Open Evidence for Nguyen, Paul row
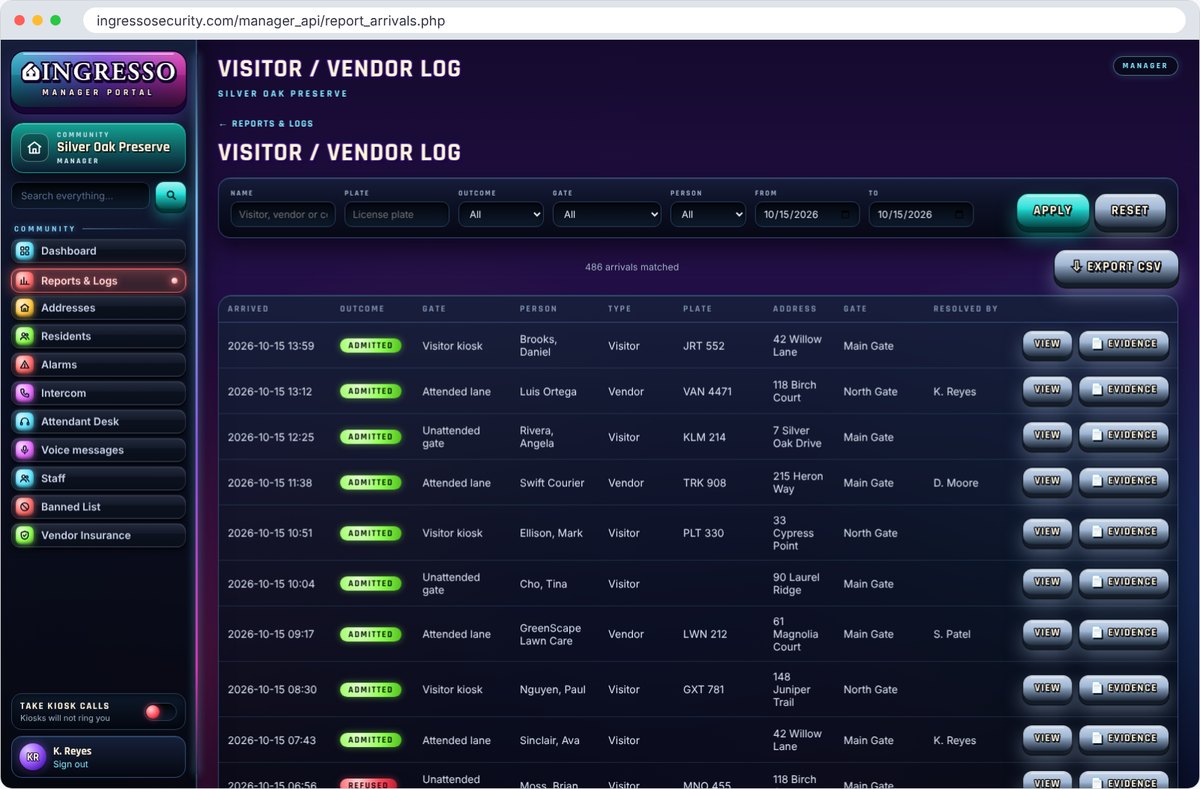The height and width of the screenshot is (789, 1200). coord(1124,688)
